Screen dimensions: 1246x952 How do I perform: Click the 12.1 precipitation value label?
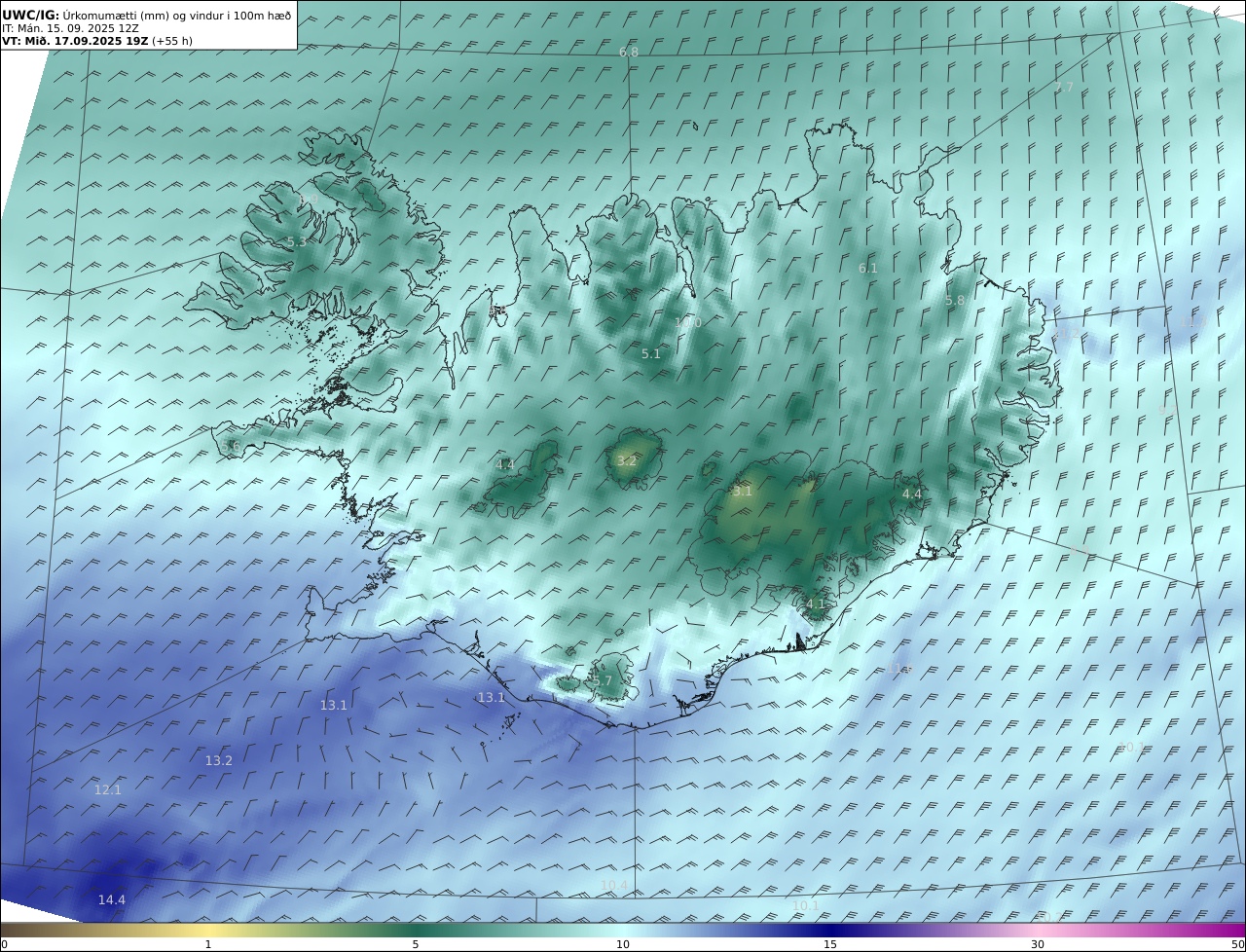[107, 790]
